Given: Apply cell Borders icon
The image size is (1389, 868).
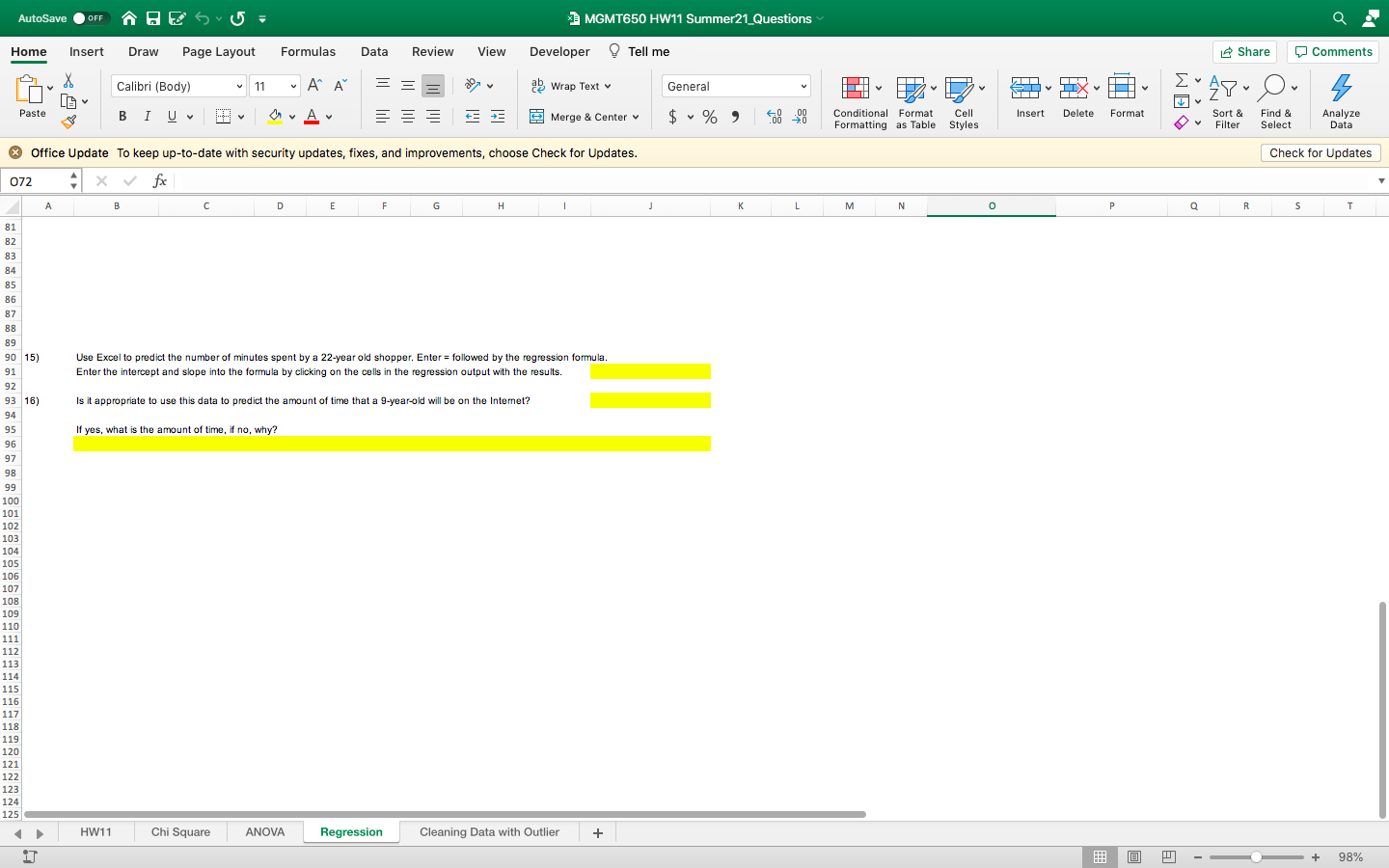Looking at the screenshot, I should click(x=224, y=117).
